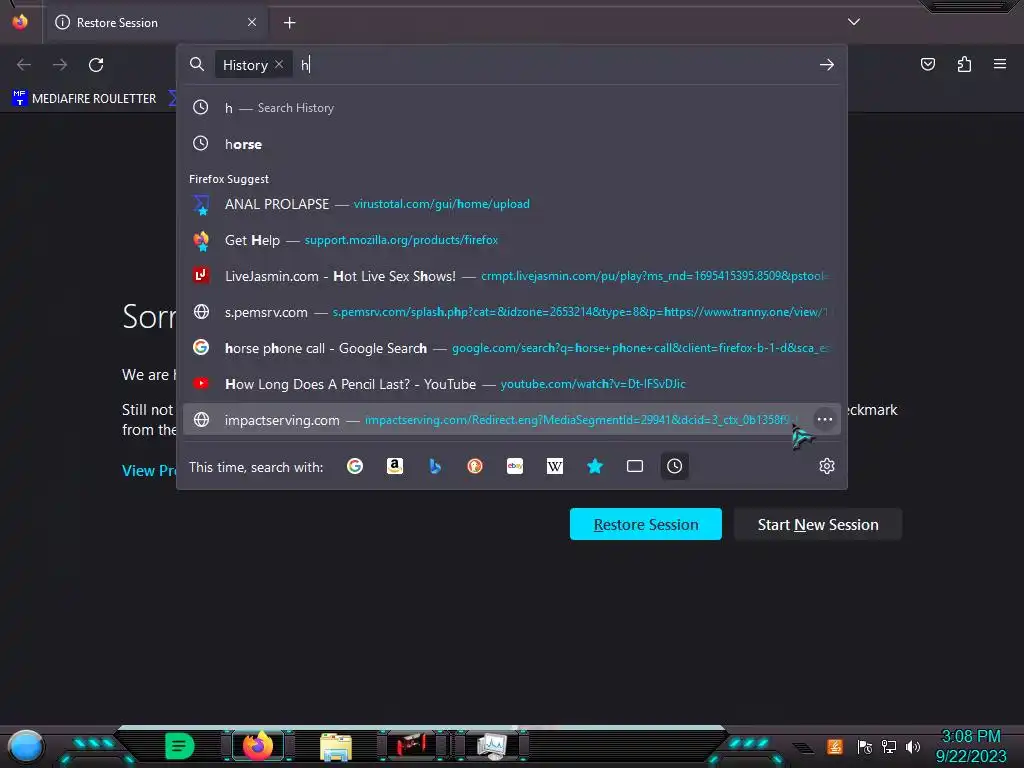This screenshot has height=768, width=1024.
Task: Reload the current page
Action: tap(96, 65)
